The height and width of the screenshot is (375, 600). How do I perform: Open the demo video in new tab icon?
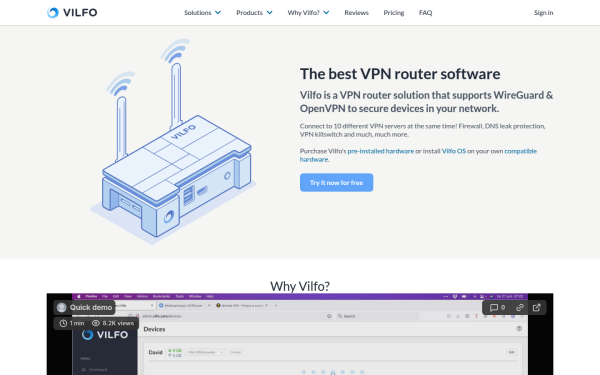[x=536, y=307]
